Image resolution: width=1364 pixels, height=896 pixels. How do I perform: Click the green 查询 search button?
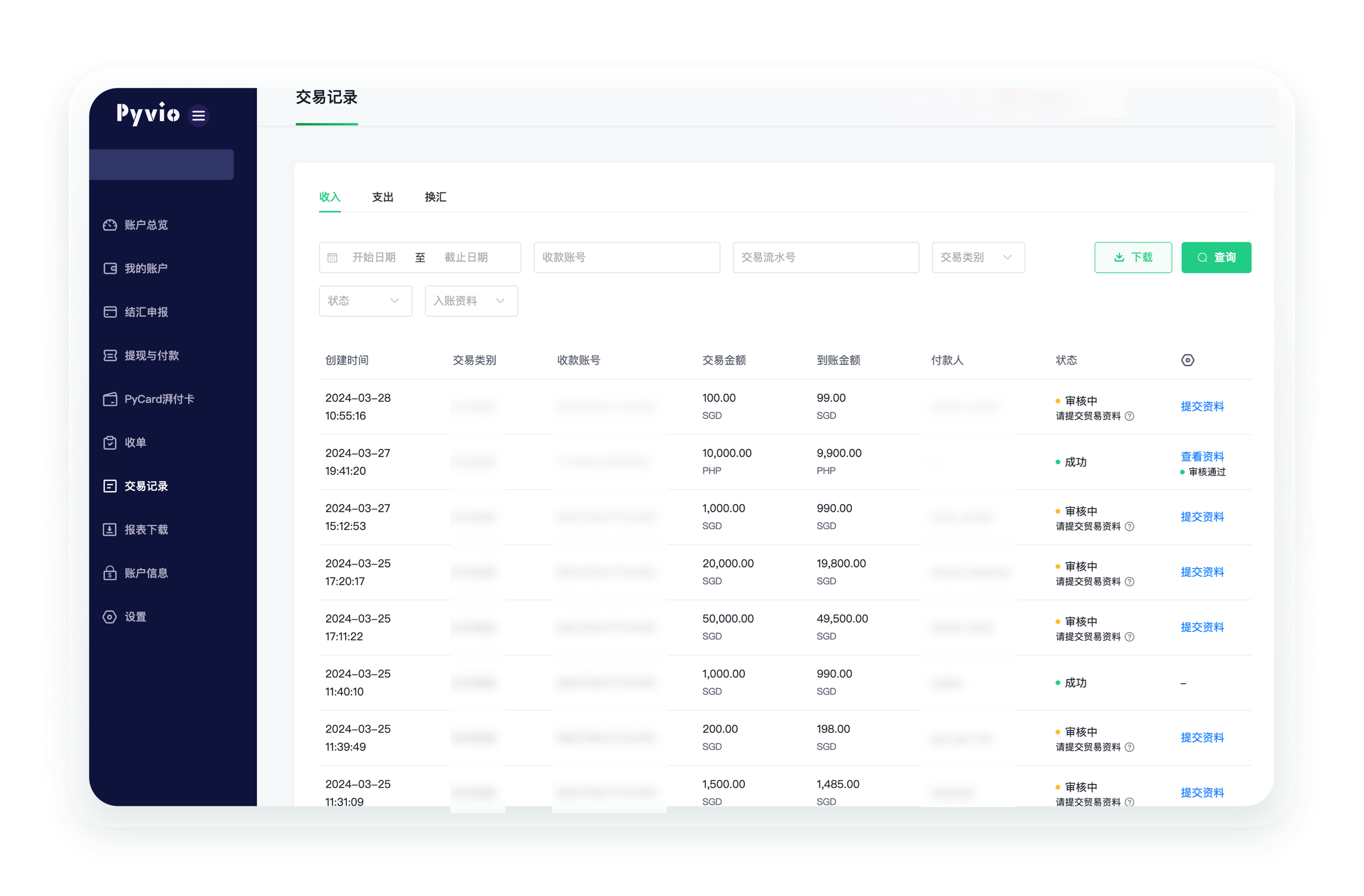pos(1216,258)
